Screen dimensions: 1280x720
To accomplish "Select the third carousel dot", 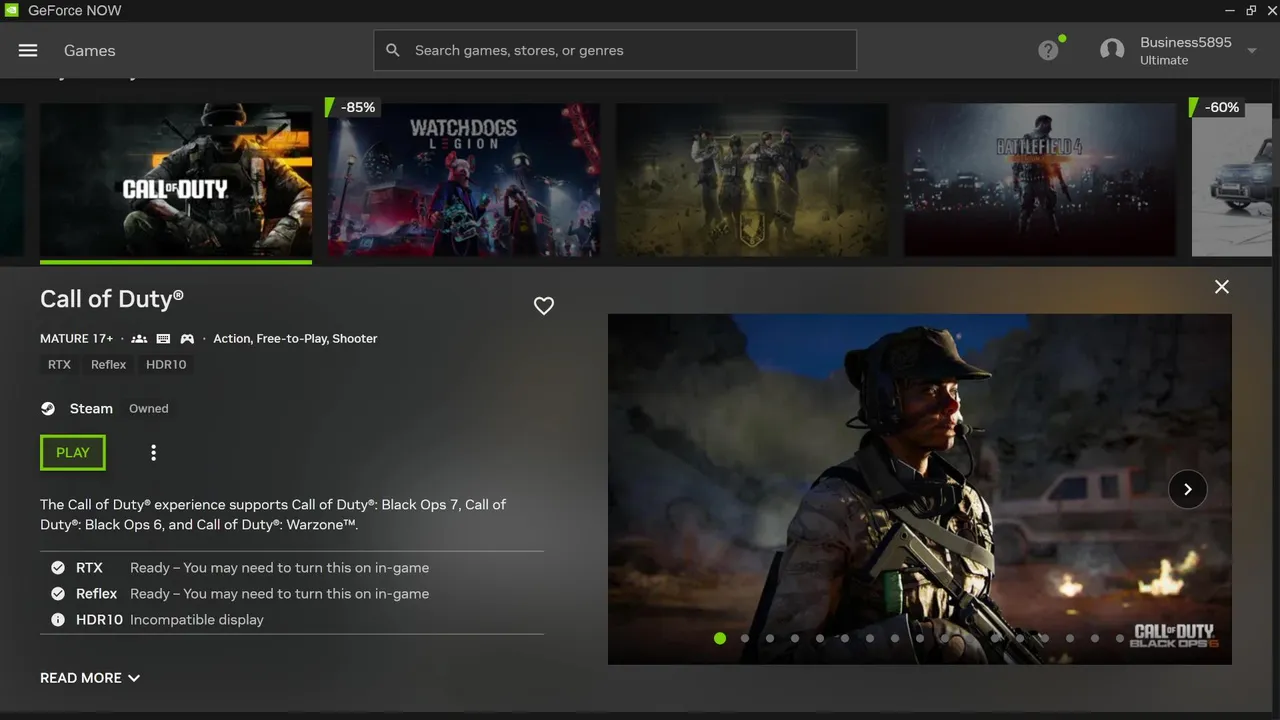I will [x=770, y=638].
